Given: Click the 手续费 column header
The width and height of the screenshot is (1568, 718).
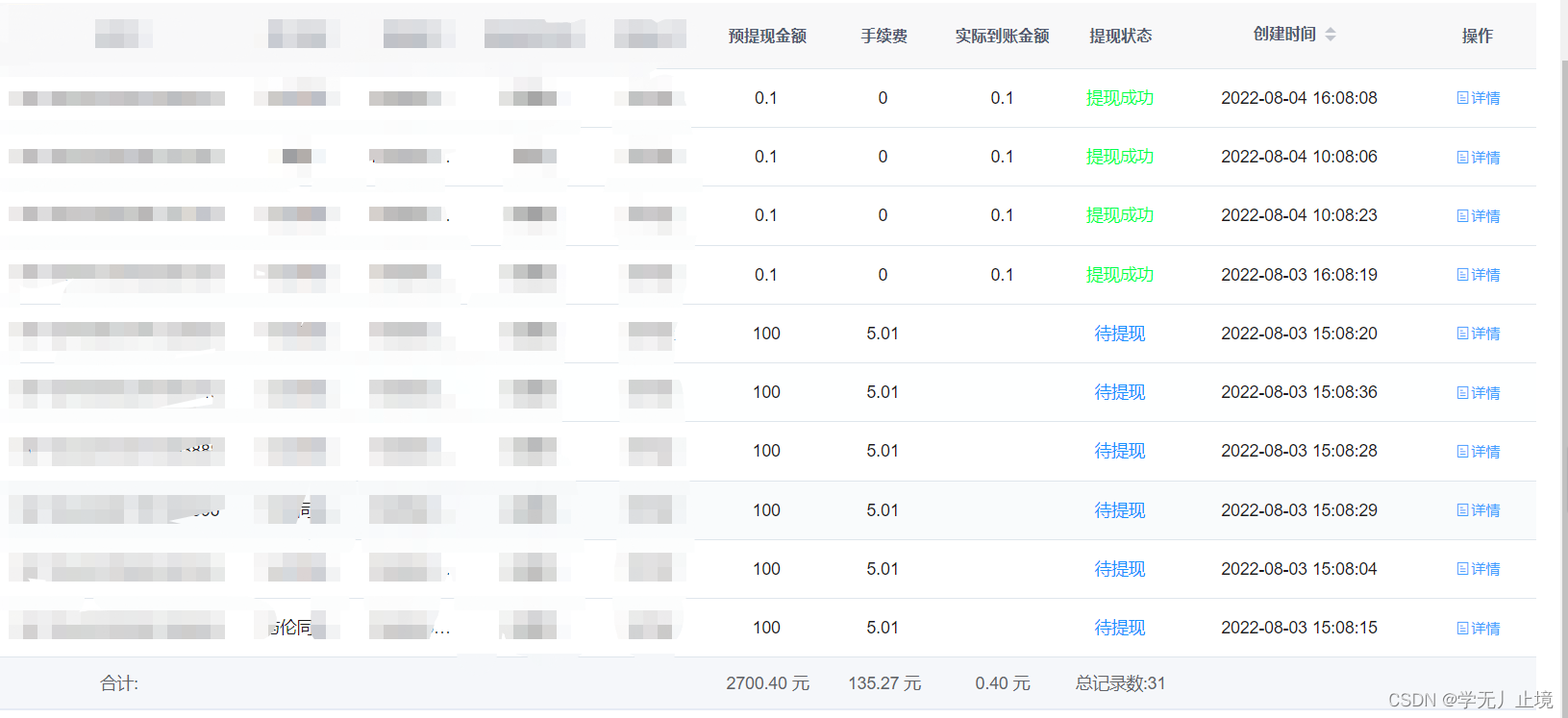Looking at the screenshot, I should tap(884, 37).
